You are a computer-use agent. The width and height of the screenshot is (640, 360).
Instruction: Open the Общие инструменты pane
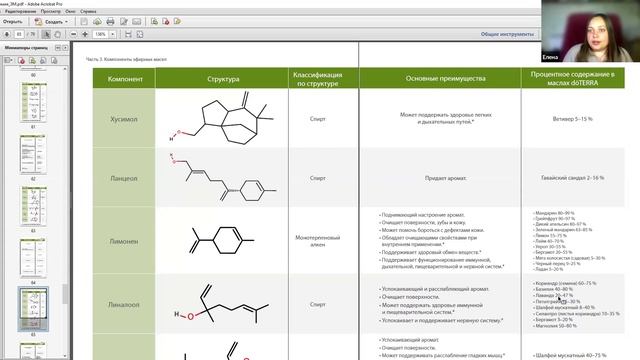[507, 34]
